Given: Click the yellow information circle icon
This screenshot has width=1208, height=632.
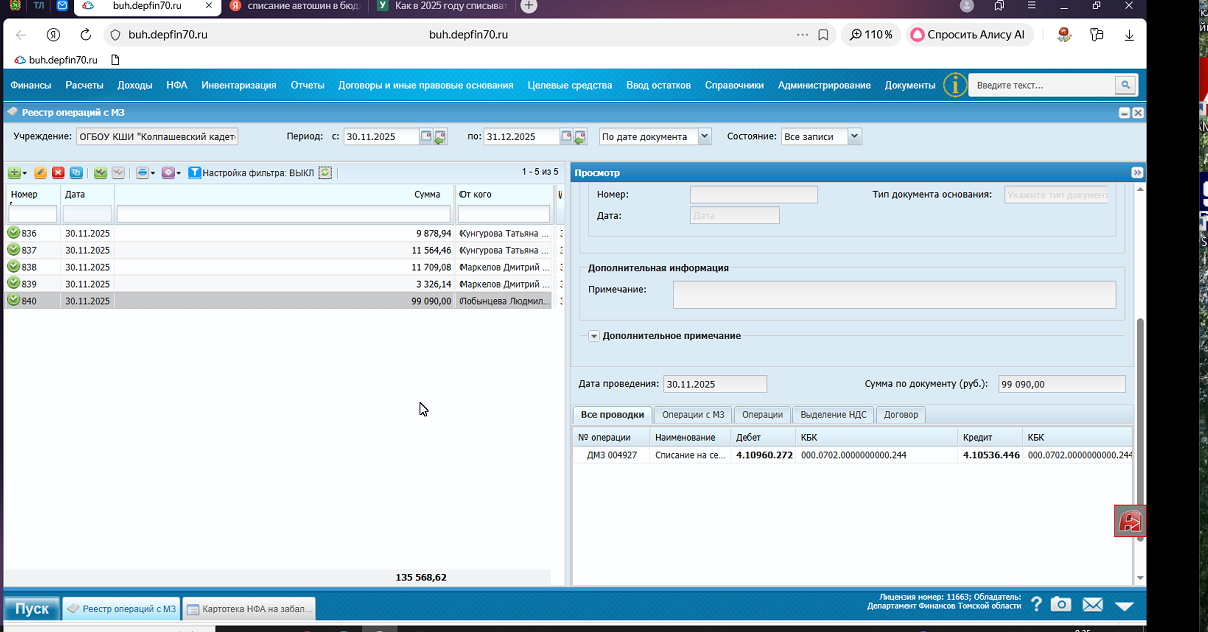Looking at the screenshot, I should tap(955, 85).
